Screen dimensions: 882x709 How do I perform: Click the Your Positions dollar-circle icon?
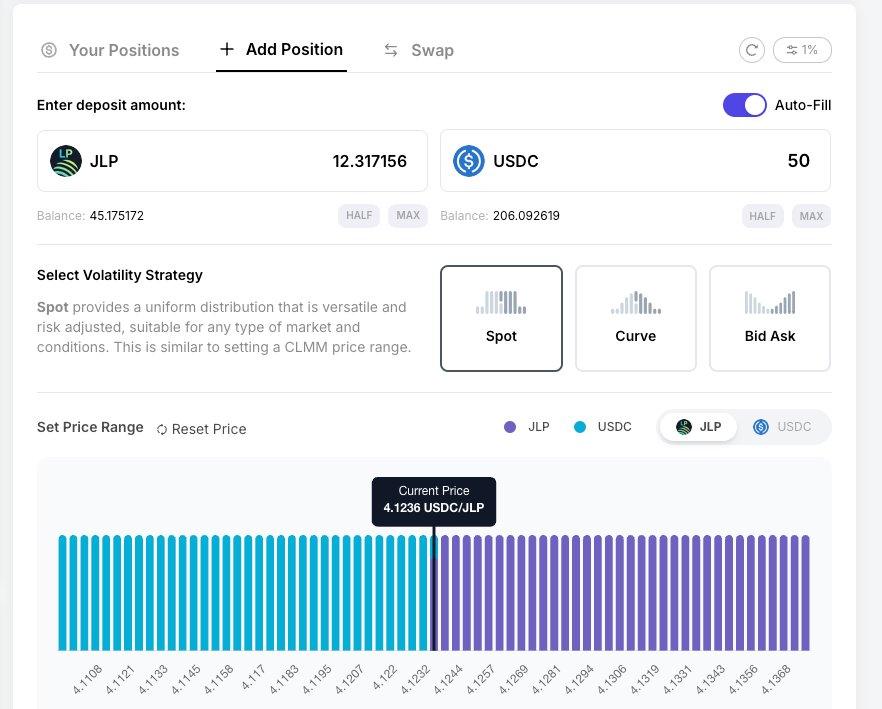tap(49, 50)
